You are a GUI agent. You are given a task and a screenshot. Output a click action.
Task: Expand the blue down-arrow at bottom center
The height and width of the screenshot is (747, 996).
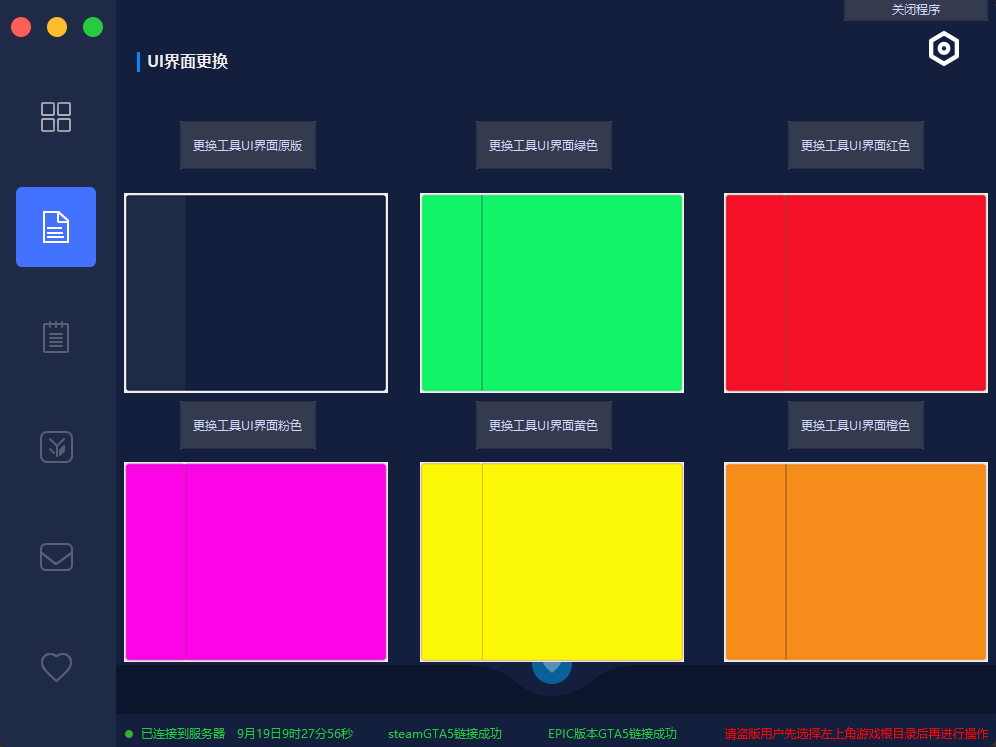551,669
